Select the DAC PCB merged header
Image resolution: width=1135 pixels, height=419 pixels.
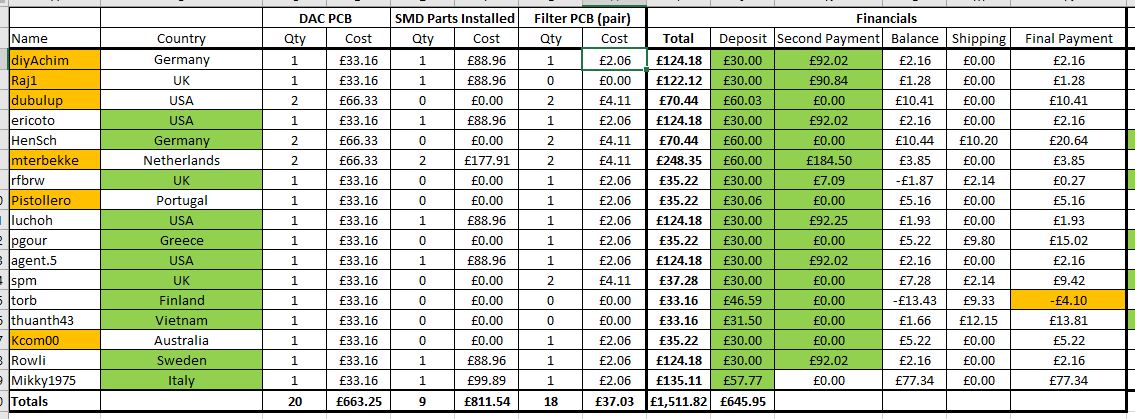pyautogui.click(x=326, y=19)
